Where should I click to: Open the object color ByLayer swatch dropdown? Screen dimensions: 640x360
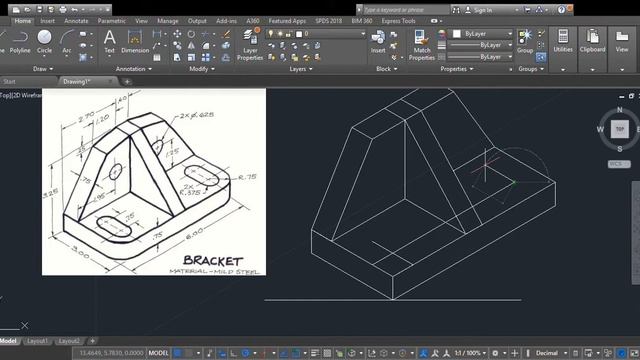tap(483, 34)
